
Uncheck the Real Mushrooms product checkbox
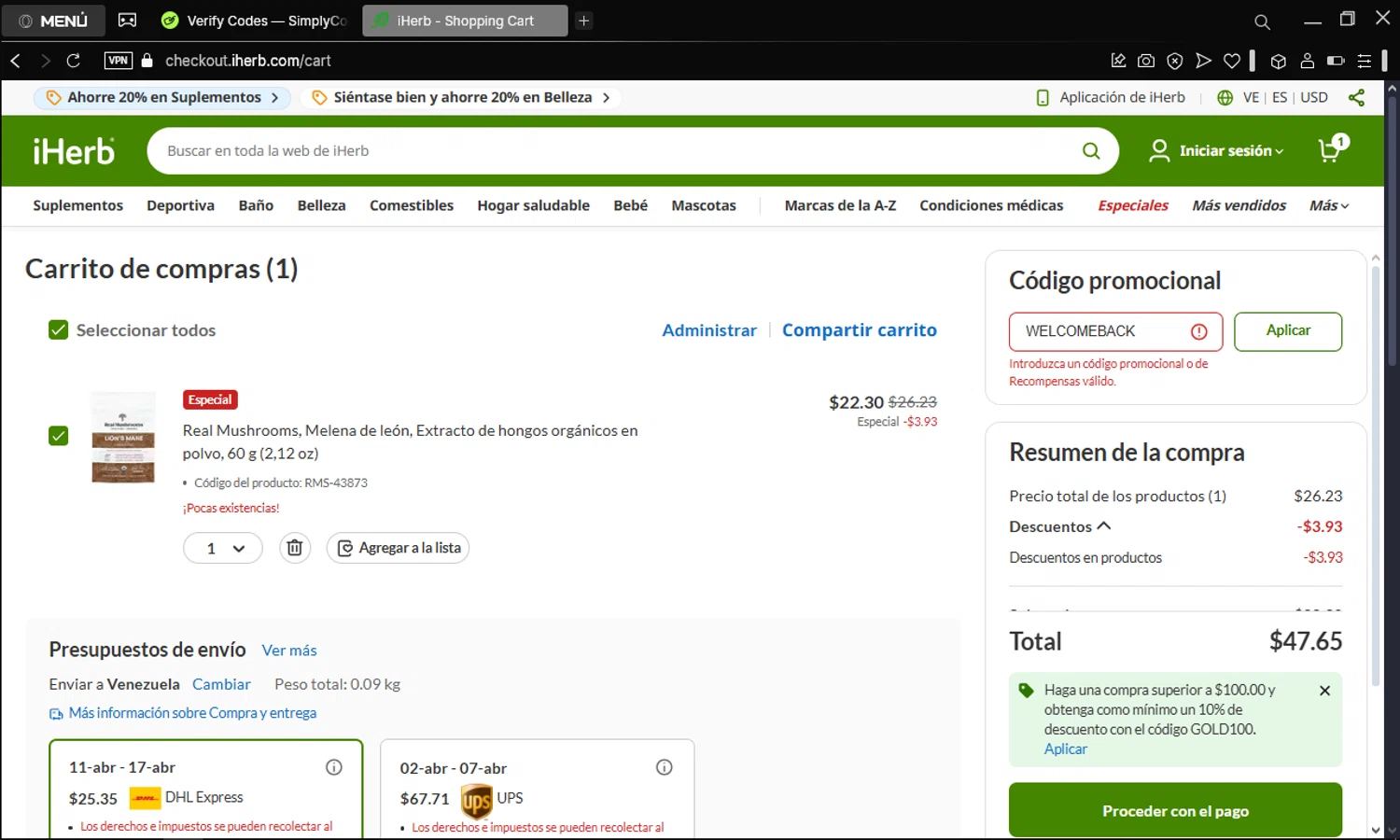58,436
